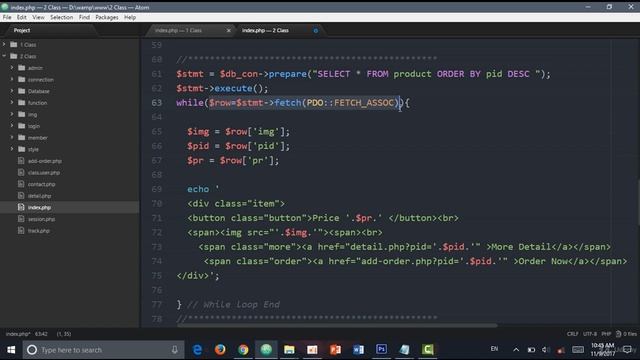Viewport: 640px width, 360px height.
Task: Click the unsaved-changes dot on the 2 Class tab
Action: tap(316, 31)
